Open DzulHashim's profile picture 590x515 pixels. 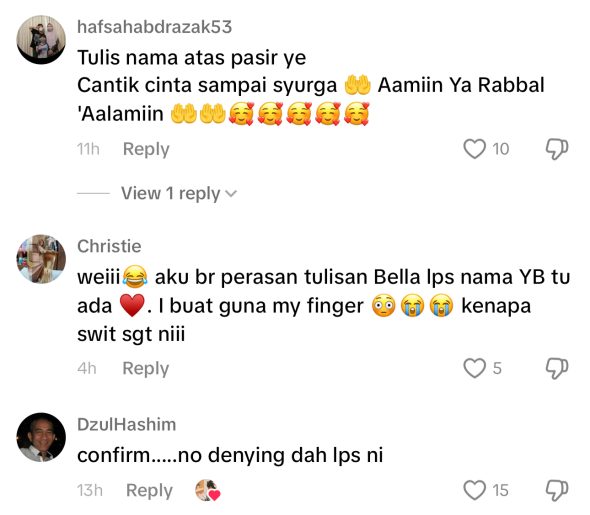(x=41, y=437)
